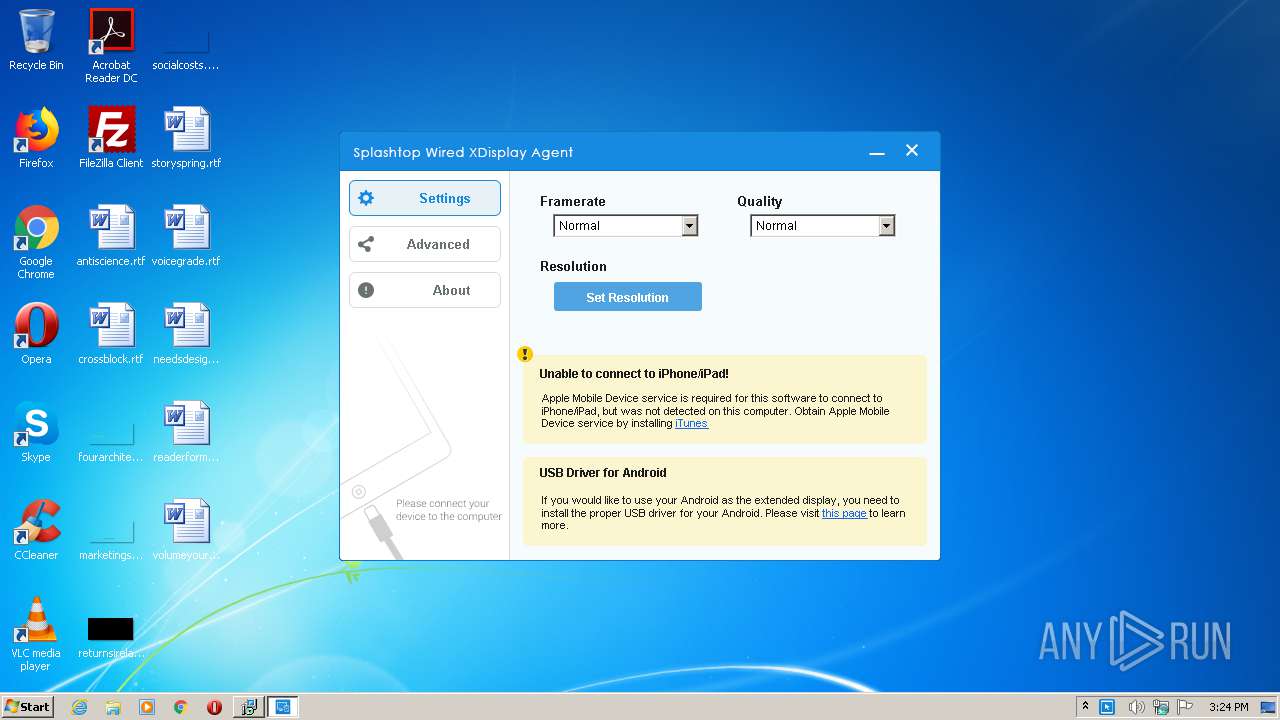Select the VLC media player shortcut

coord(36,634)
